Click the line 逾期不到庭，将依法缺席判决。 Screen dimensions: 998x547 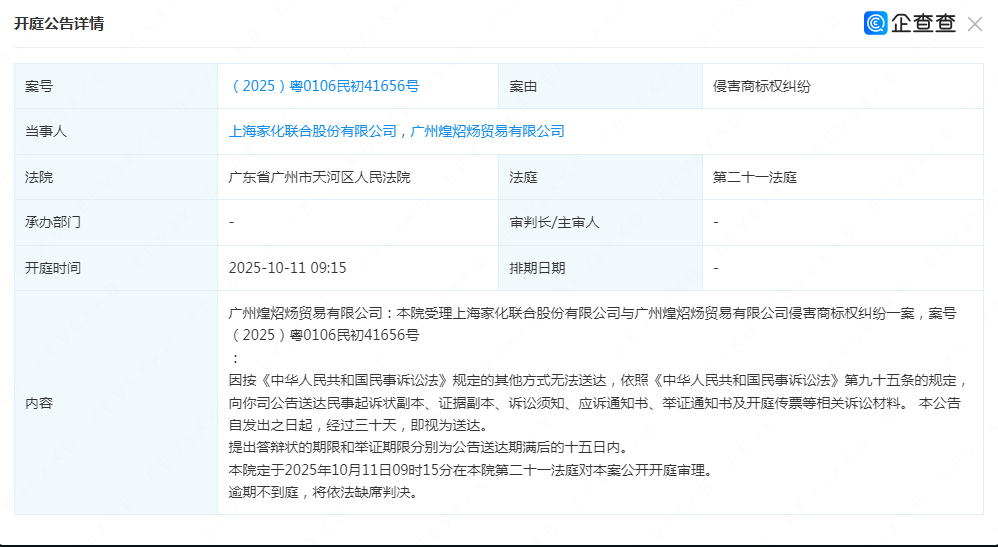[323, 492]
